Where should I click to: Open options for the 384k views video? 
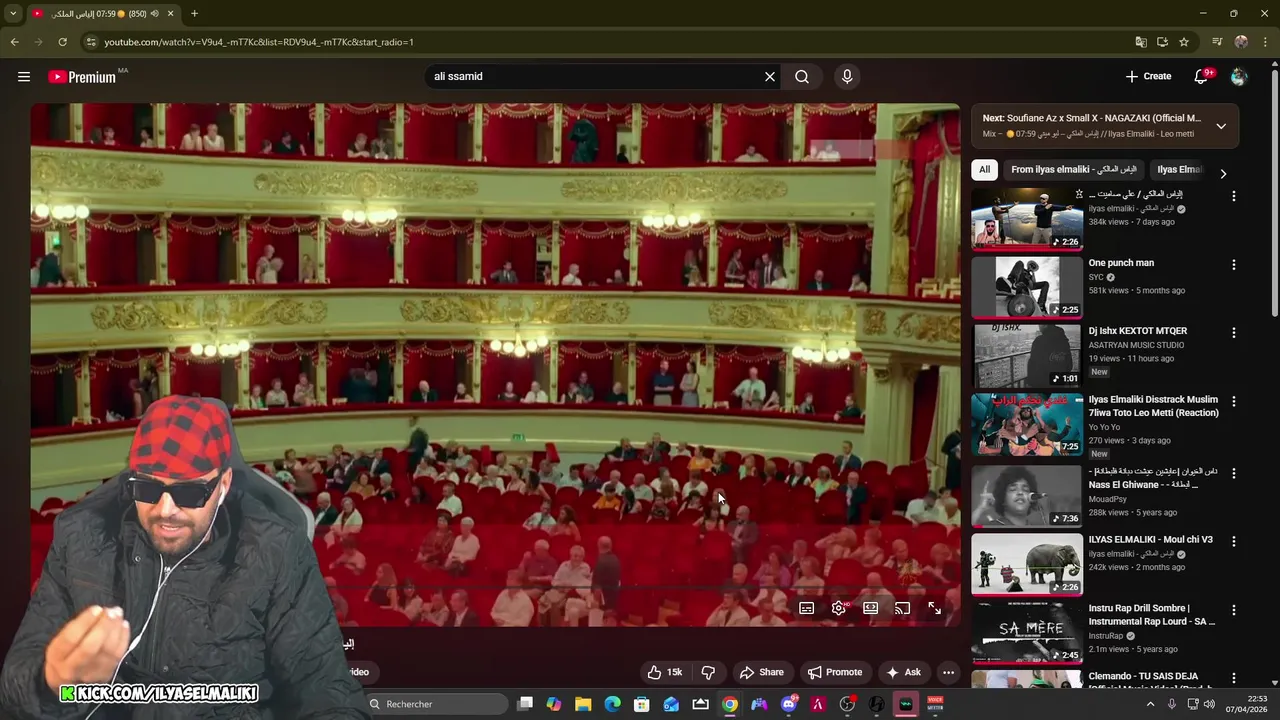coord(1233,196)
